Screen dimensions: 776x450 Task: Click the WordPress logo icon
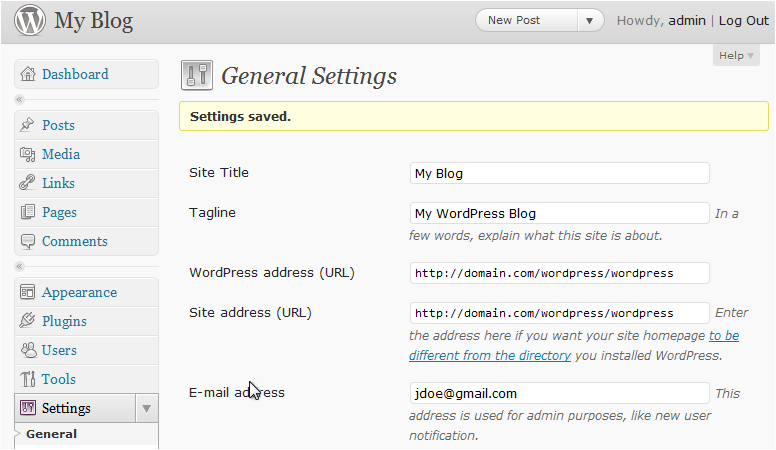coord(30,20)
